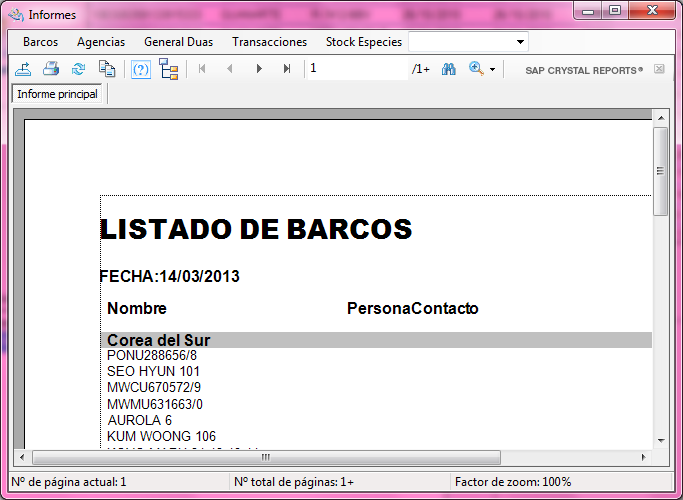This screenshot has height=500, width=683.
Task: Click the Copy icon in toolbar
Action: click(107, 69)
